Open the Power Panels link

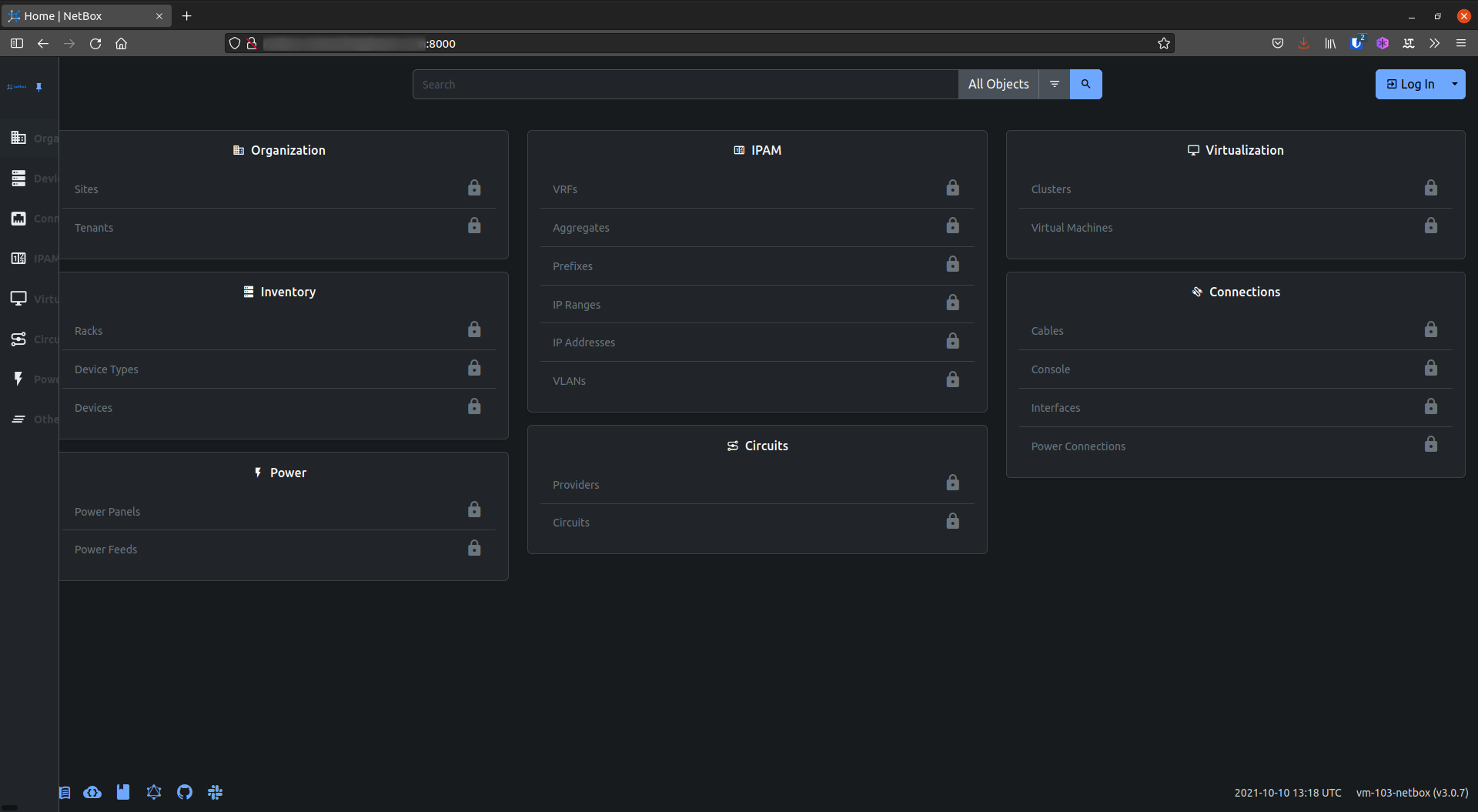click(x=107, y=512)
